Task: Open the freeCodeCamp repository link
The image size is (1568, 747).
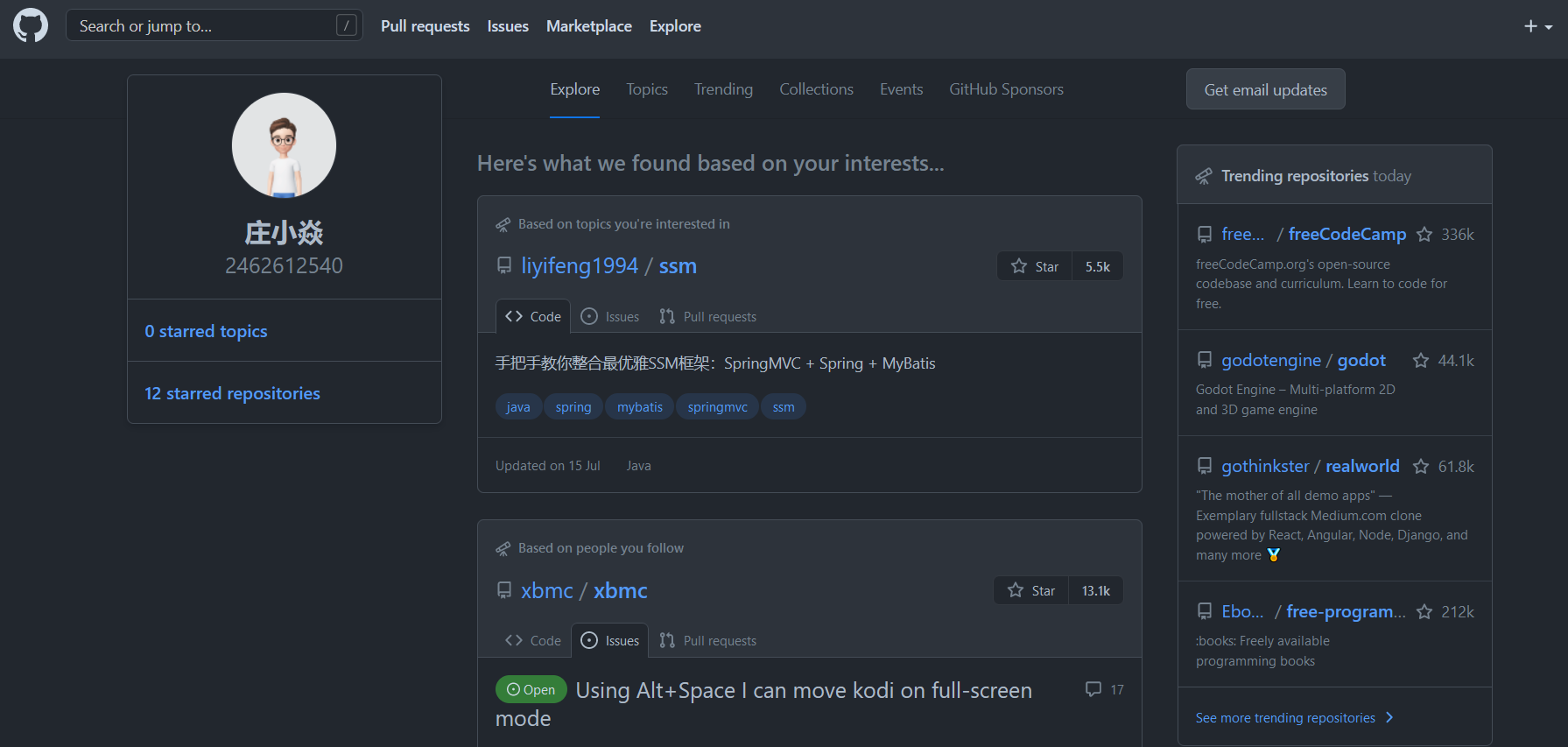Action: (1347, 234)
